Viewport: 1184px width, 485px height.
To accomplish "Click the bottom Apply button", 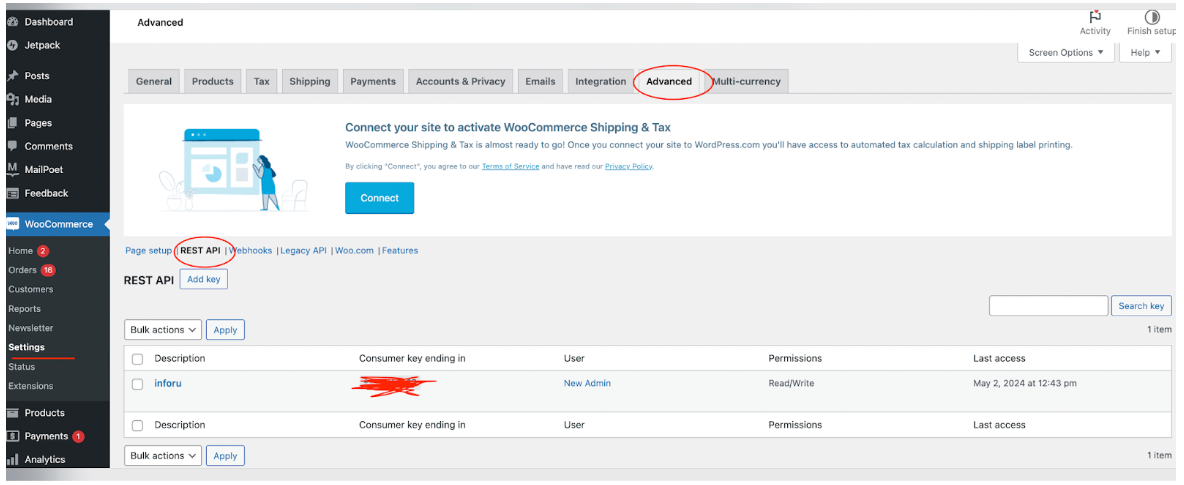I will coord(225,456).
